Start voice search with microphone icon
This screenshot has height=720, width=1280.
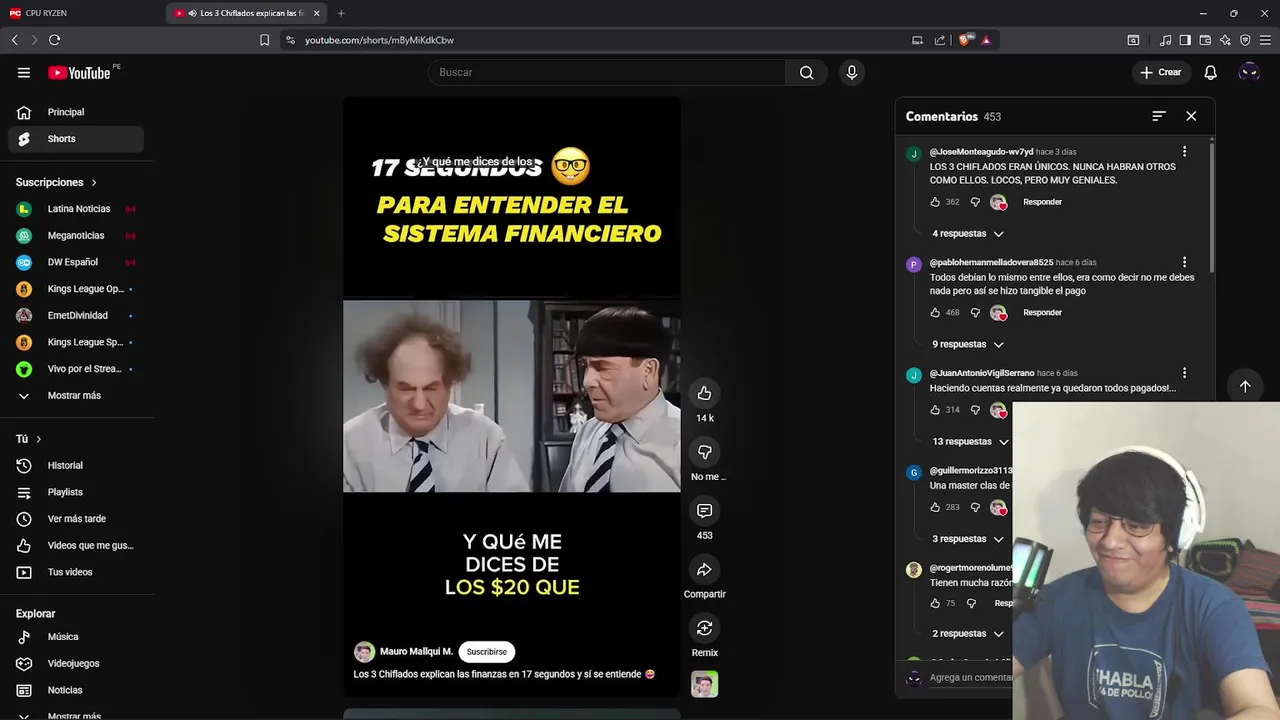pos(852,72)
